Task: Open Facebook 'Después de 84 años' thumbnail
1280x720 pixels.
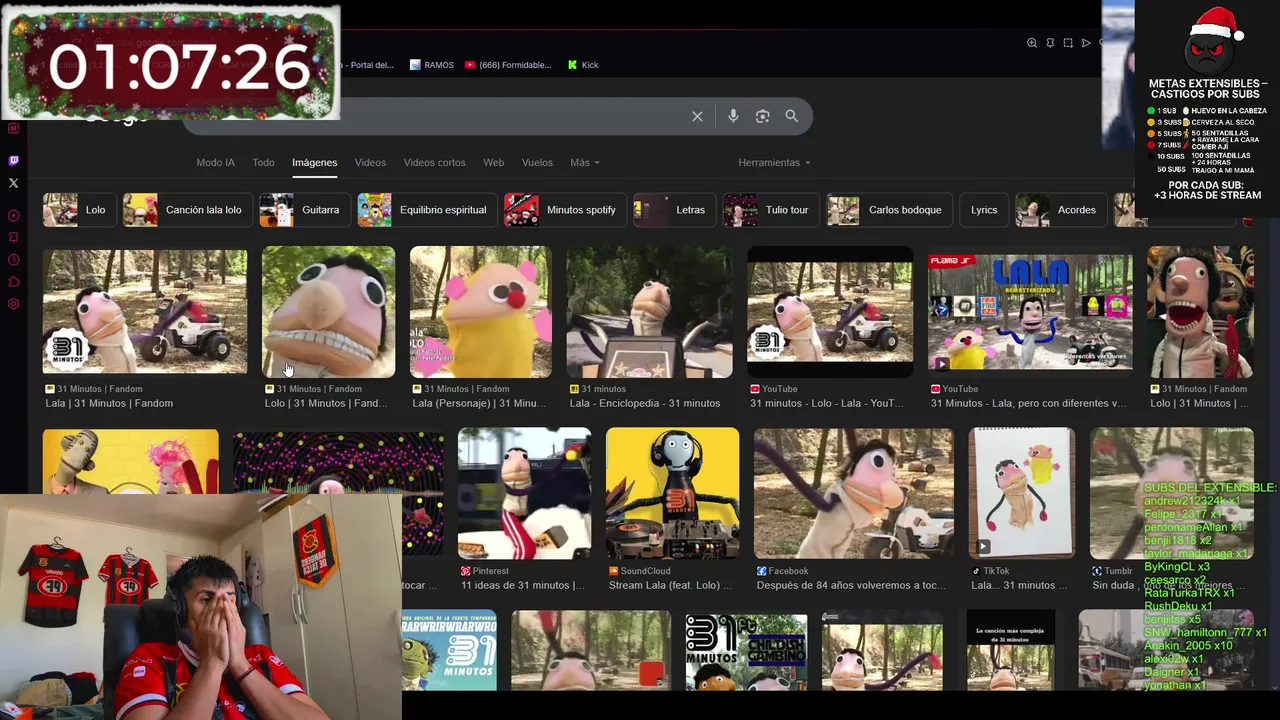Action: [x=854, y=493]
